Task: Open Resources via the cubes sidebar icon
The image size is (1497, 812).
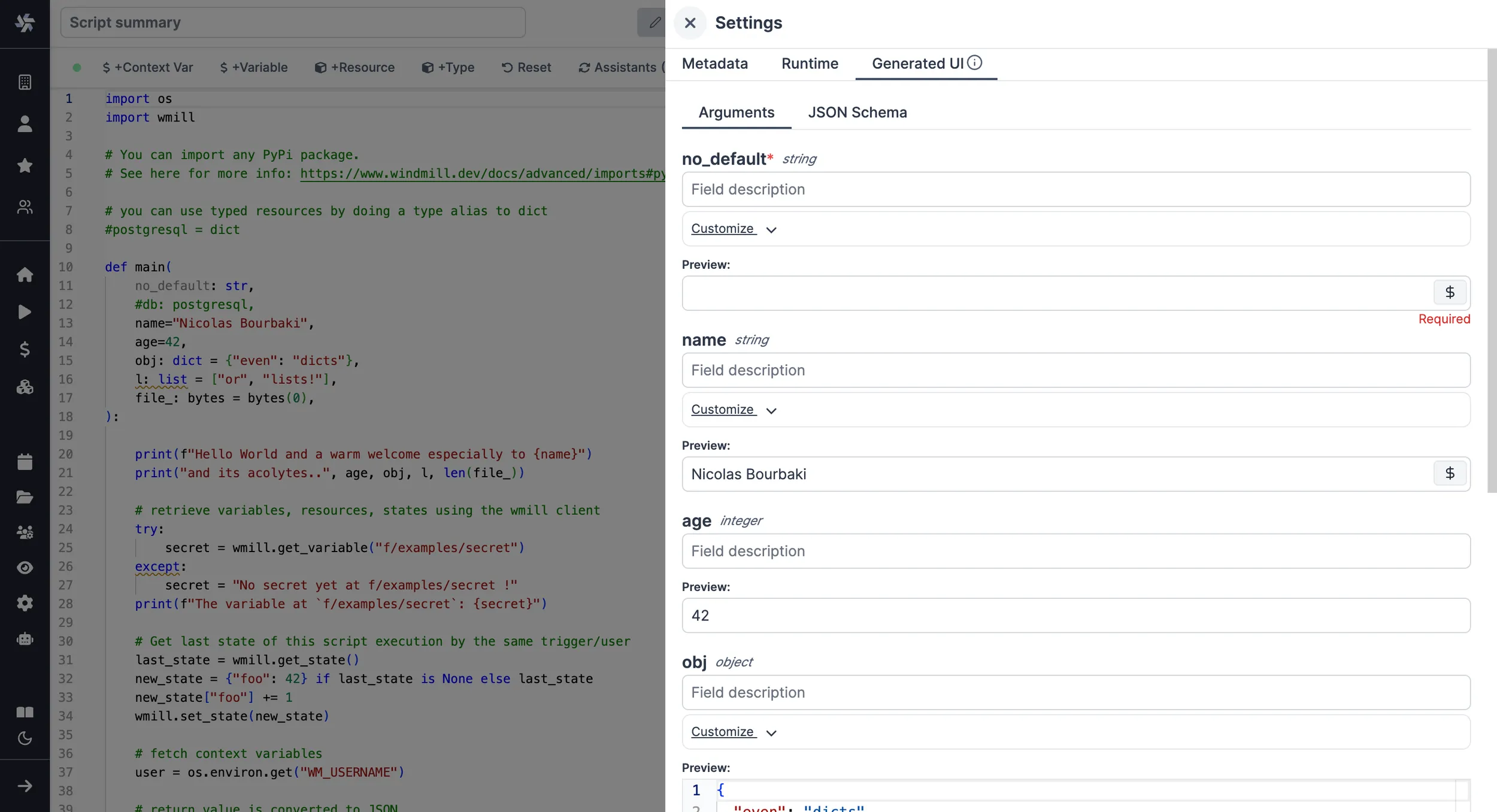Action: [25, 387]
